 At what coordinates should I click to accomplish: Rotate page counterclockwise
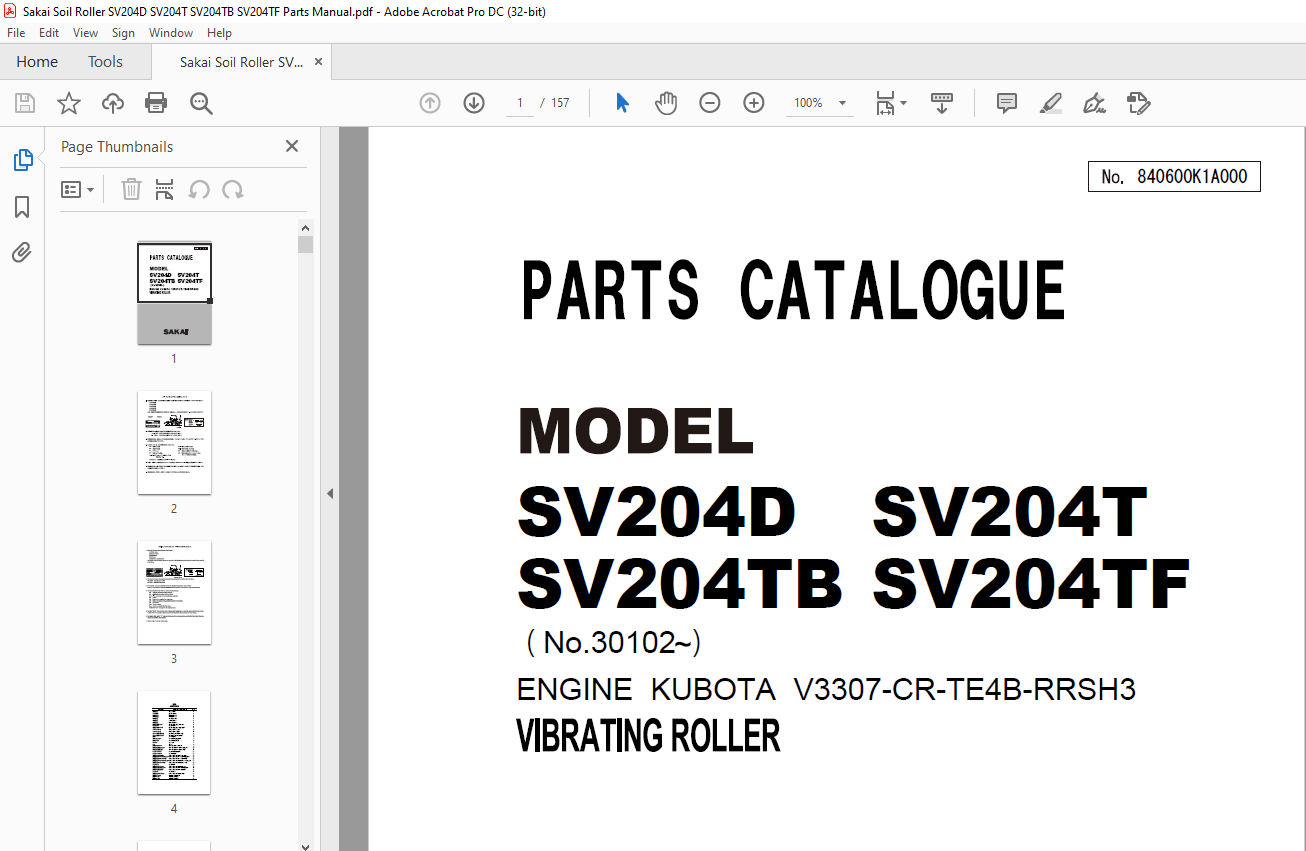(x=200, y=189)
